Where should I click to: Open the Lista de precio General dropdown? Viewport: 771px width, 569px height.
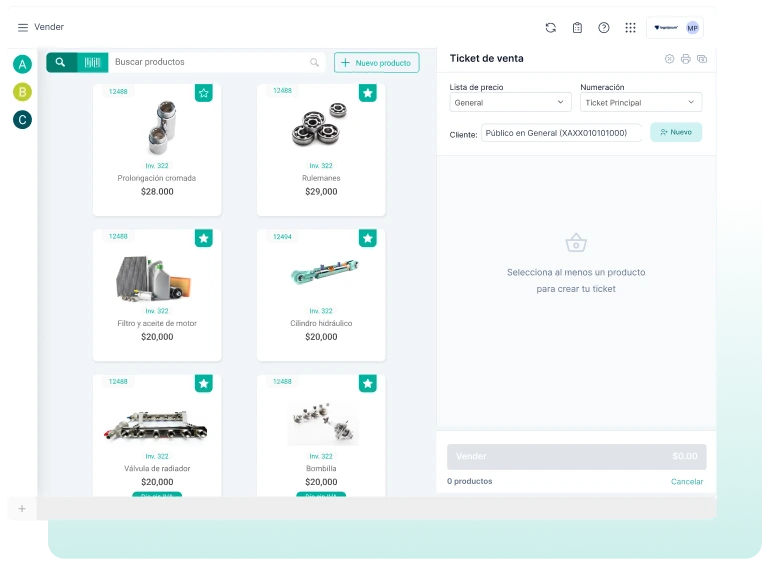click(510, 102)
